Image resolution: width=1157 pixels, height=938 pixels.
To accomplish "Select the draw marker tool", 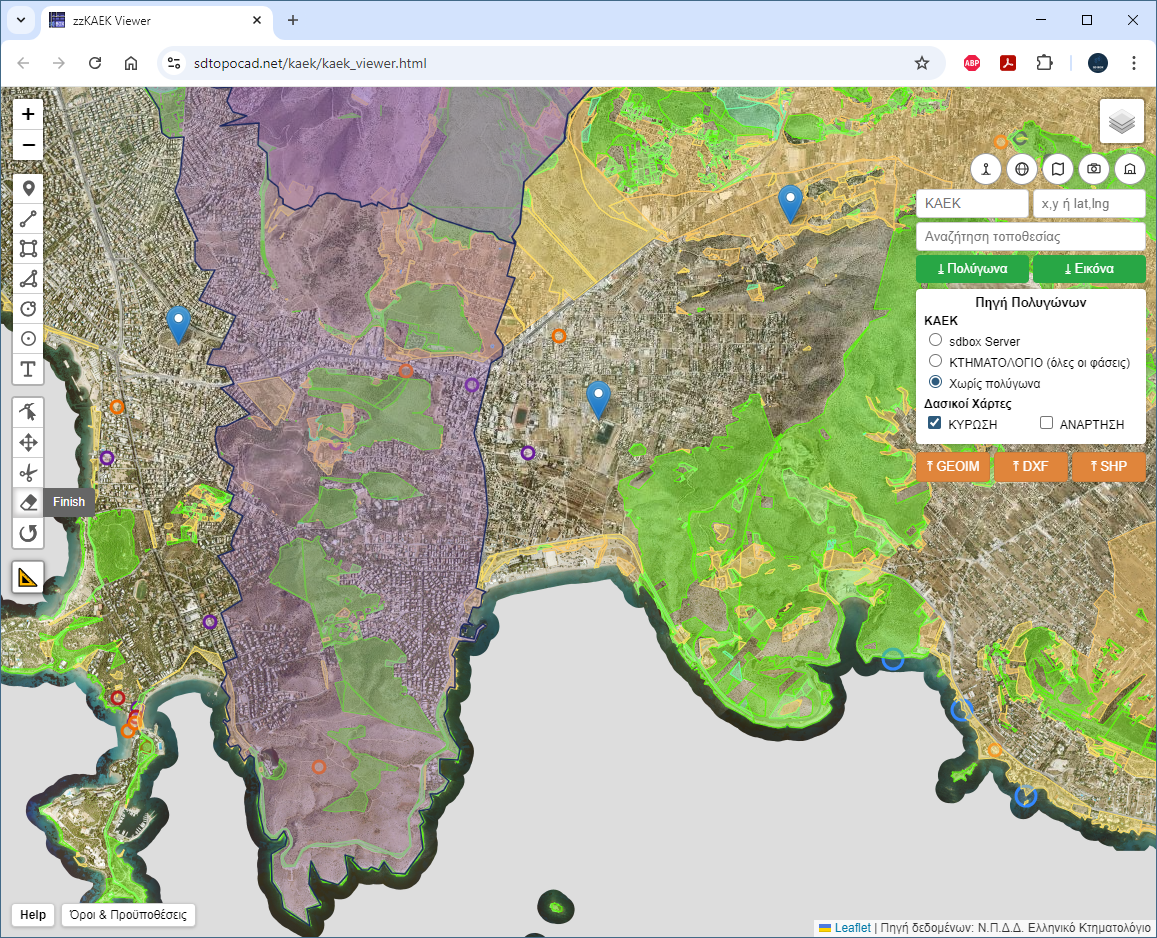I will tap(28, 188).
